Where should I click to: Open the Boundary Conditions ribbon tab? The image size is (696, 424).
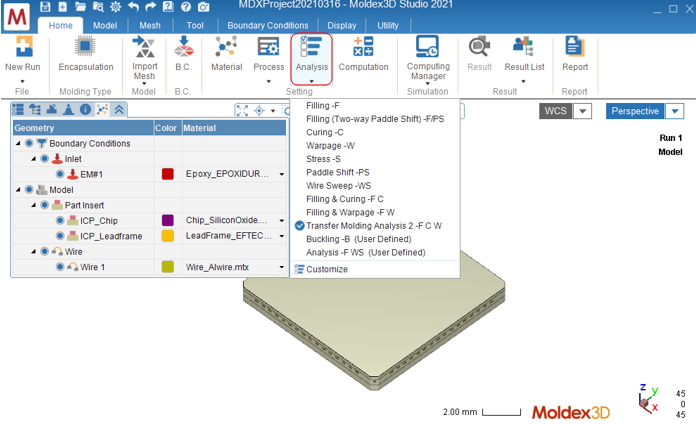[x=268, y=25]
